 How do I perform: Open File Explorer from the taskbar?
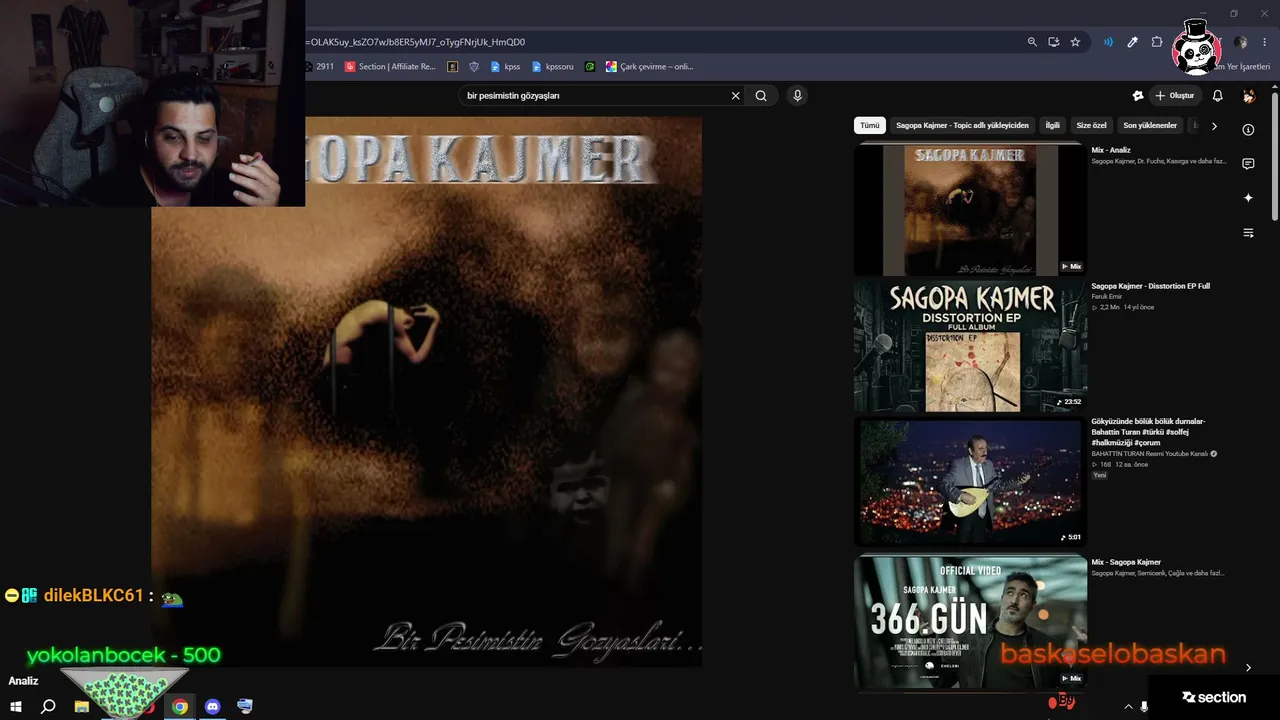coord(82,706)
